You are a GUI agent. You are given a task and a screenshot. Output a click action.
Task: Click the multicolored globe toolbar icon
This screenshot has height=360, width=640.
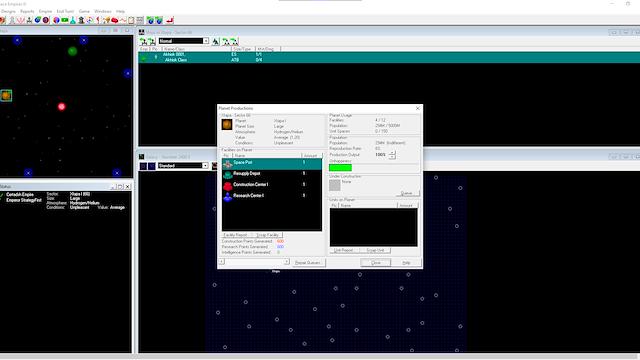[56, 20]
